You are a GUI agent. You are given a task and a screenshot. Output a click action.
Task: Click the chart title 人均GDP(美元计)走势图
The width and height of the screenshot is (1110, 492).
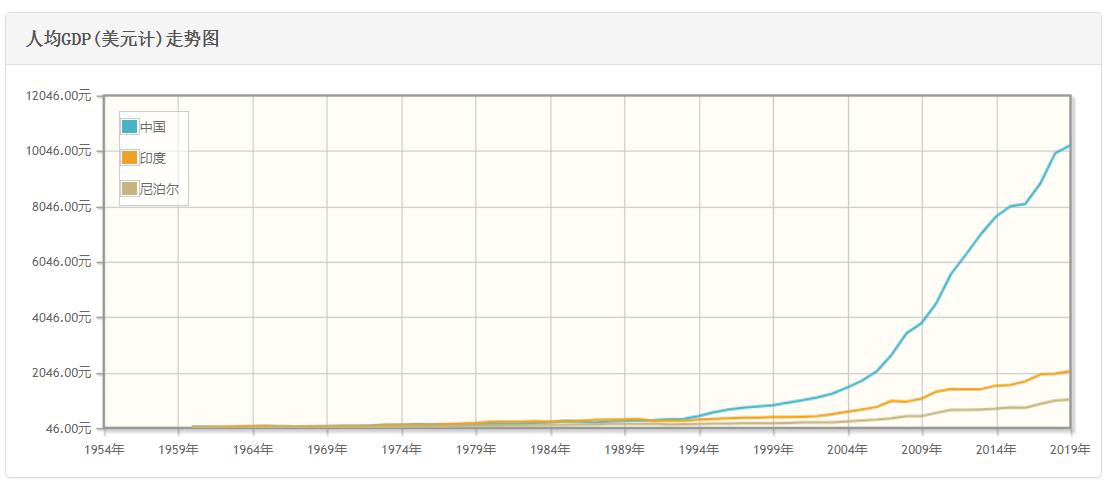coord(122,40)
